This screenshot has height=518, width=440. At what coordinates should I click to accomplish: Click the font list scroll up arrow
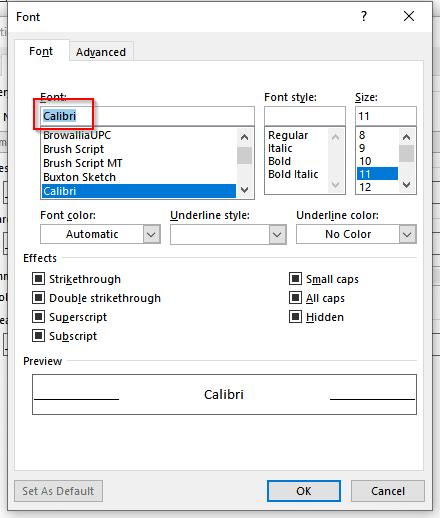coord(245,137)
